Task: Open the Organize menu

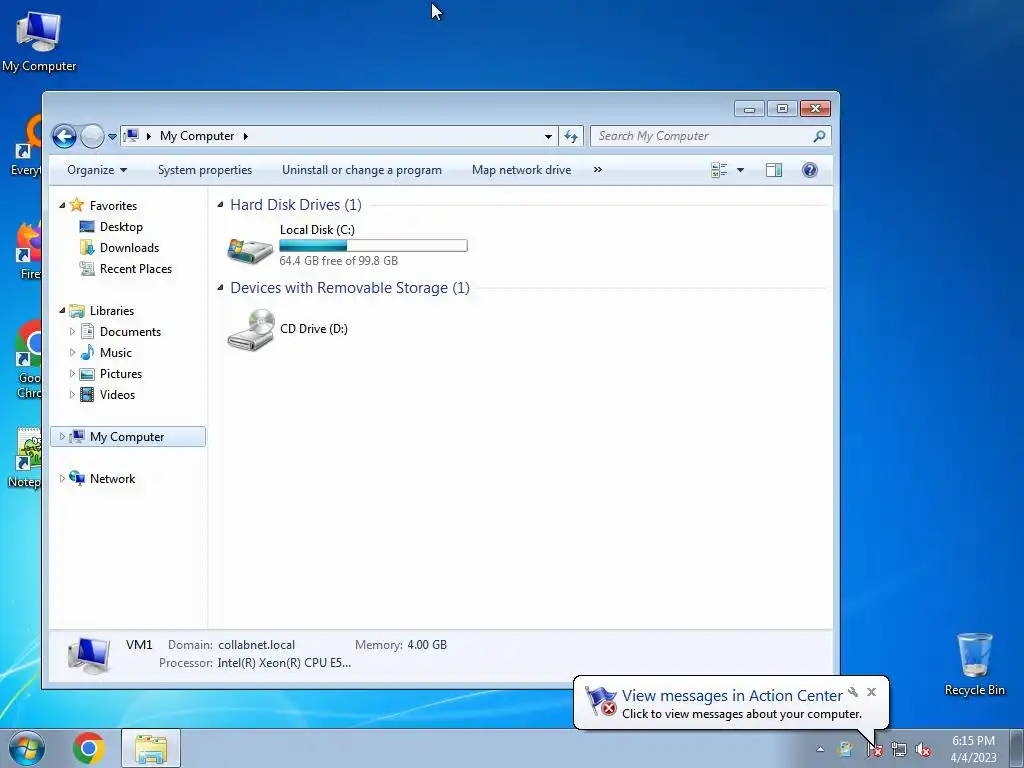Action: coord(97,170)
